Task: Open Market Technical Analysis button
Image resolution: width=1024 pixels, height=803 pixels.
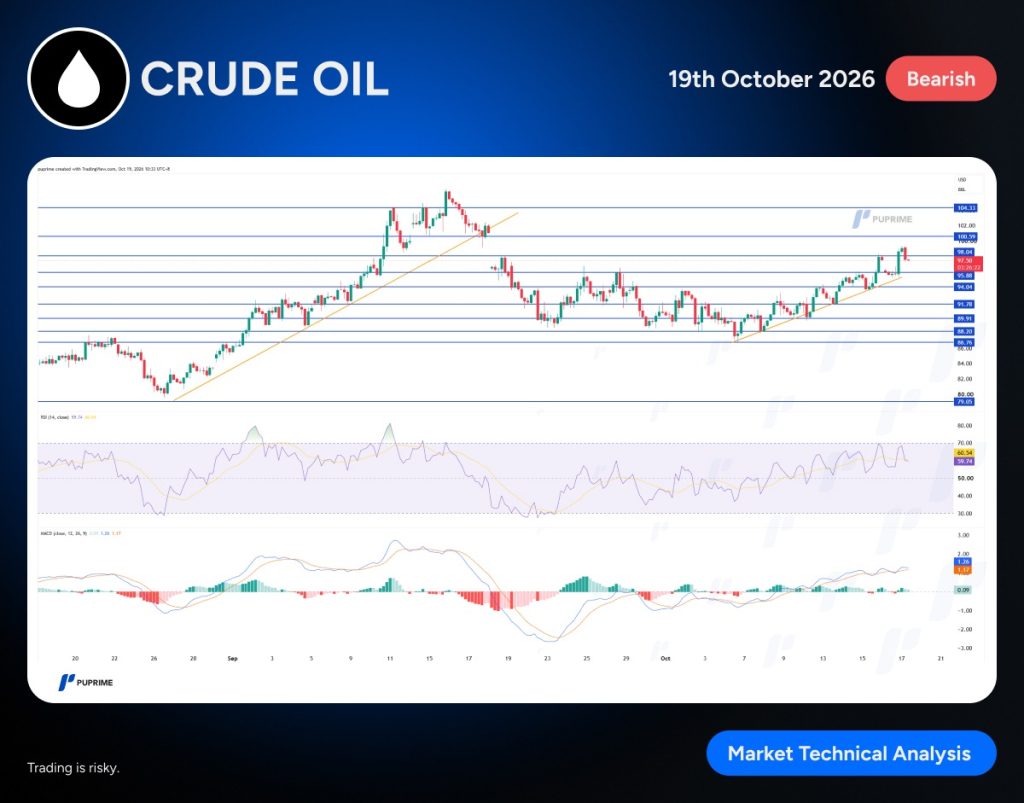Action: [x=851, y=753]
